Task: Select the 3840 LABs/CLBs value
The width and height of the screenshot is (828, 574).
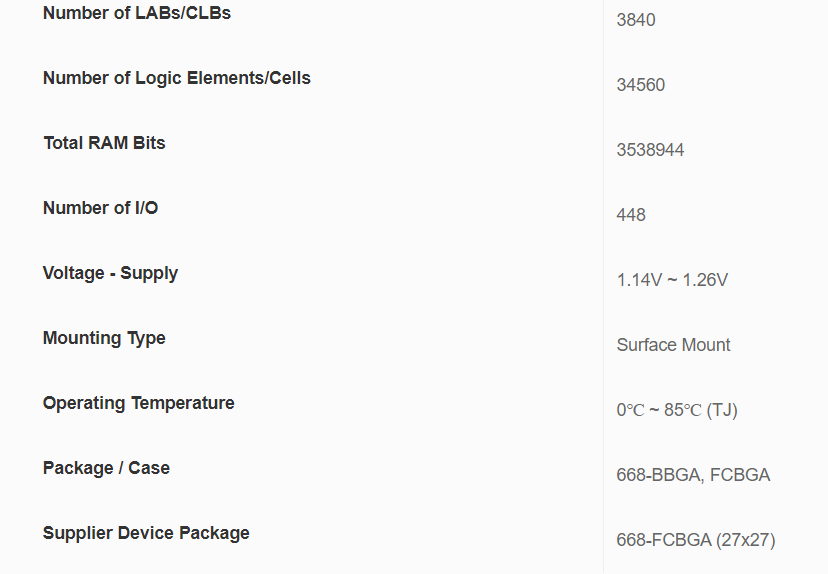Action: coord(636,20)
